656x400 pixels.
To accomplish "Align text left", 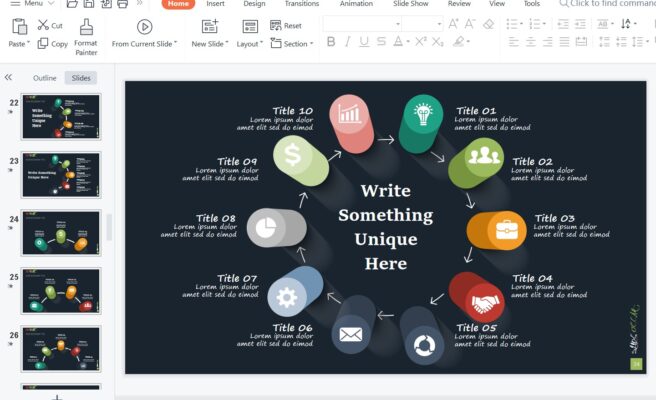I will [x=513, y=42].
